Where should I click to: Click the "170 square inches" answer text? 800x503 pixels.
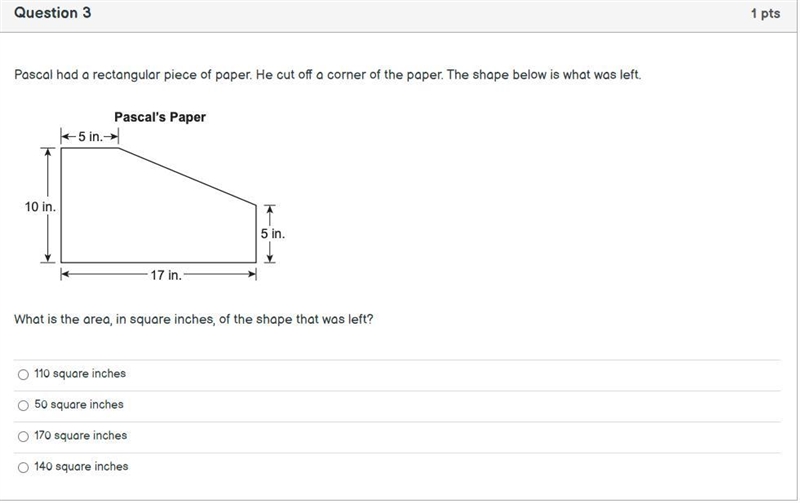pos(81,436)
